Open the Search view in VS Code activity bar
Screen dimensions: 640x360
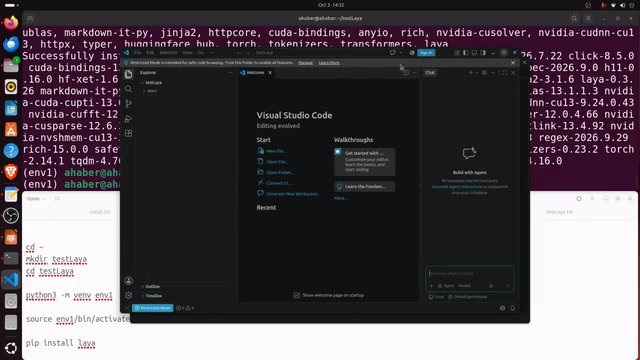point(129,89)
